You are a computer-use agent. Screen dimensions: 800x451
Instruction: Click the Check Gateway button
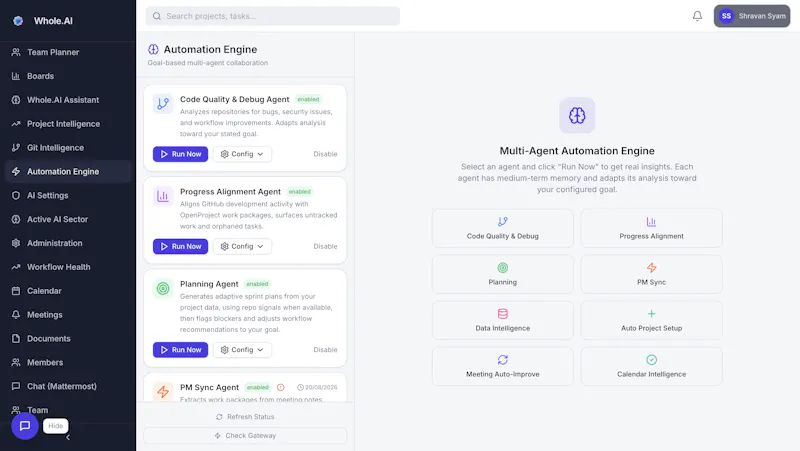click(245, 436)
